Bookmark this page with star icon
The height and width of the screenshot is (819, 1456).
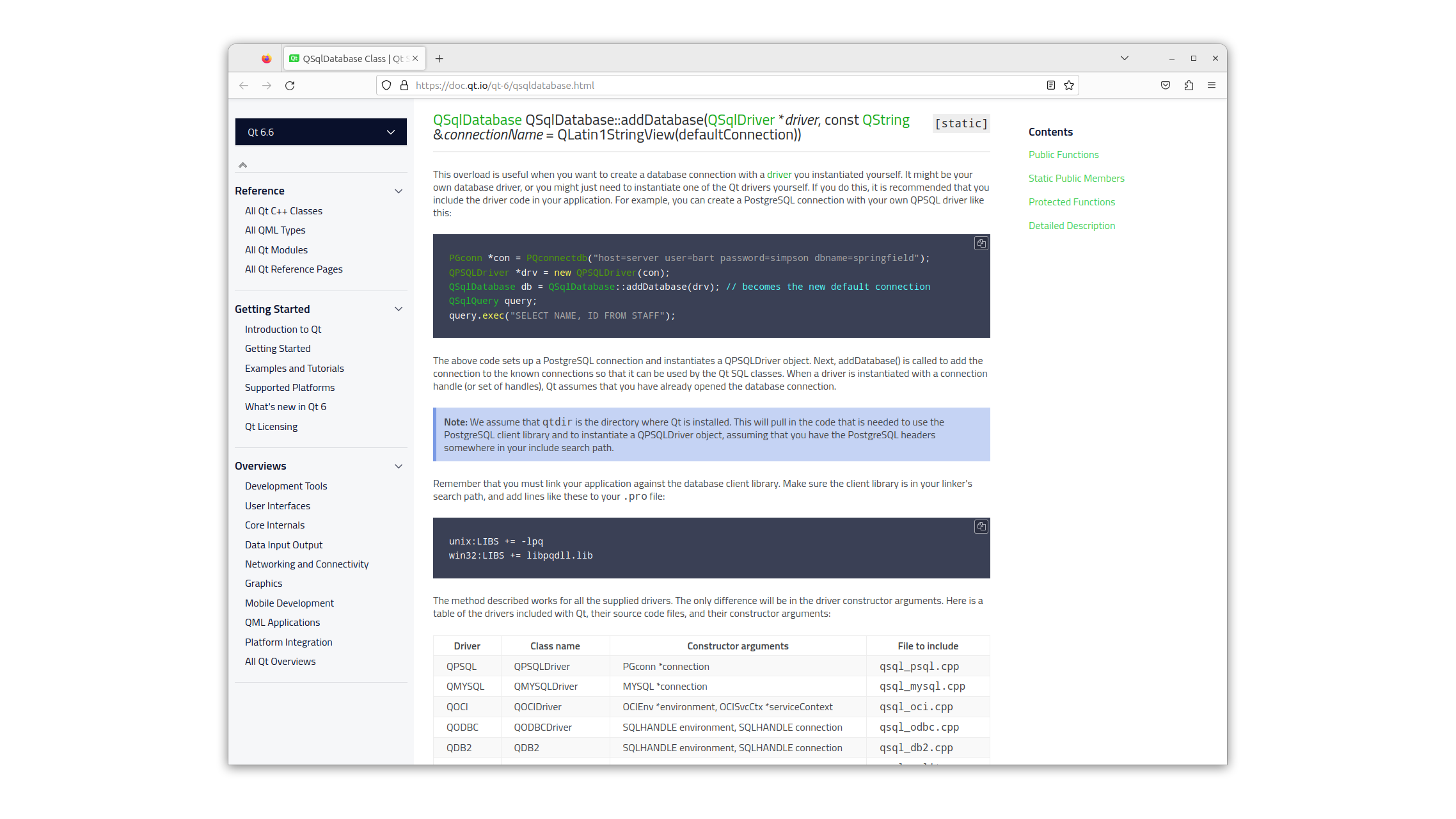[x=1069, y=85]
